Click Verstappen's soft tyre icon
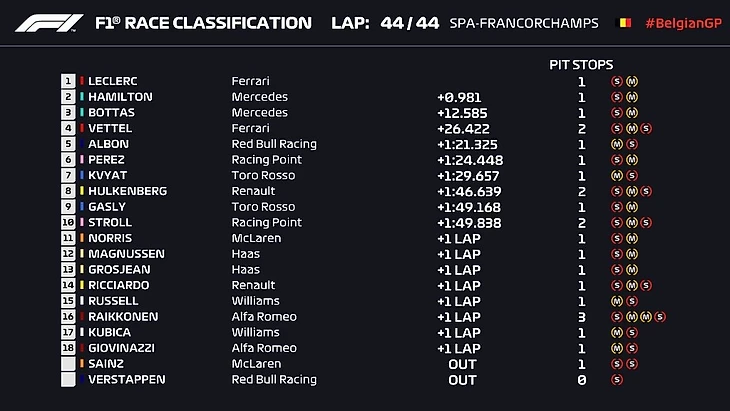Screen dimensions: 730x411 tap(616, 380)
